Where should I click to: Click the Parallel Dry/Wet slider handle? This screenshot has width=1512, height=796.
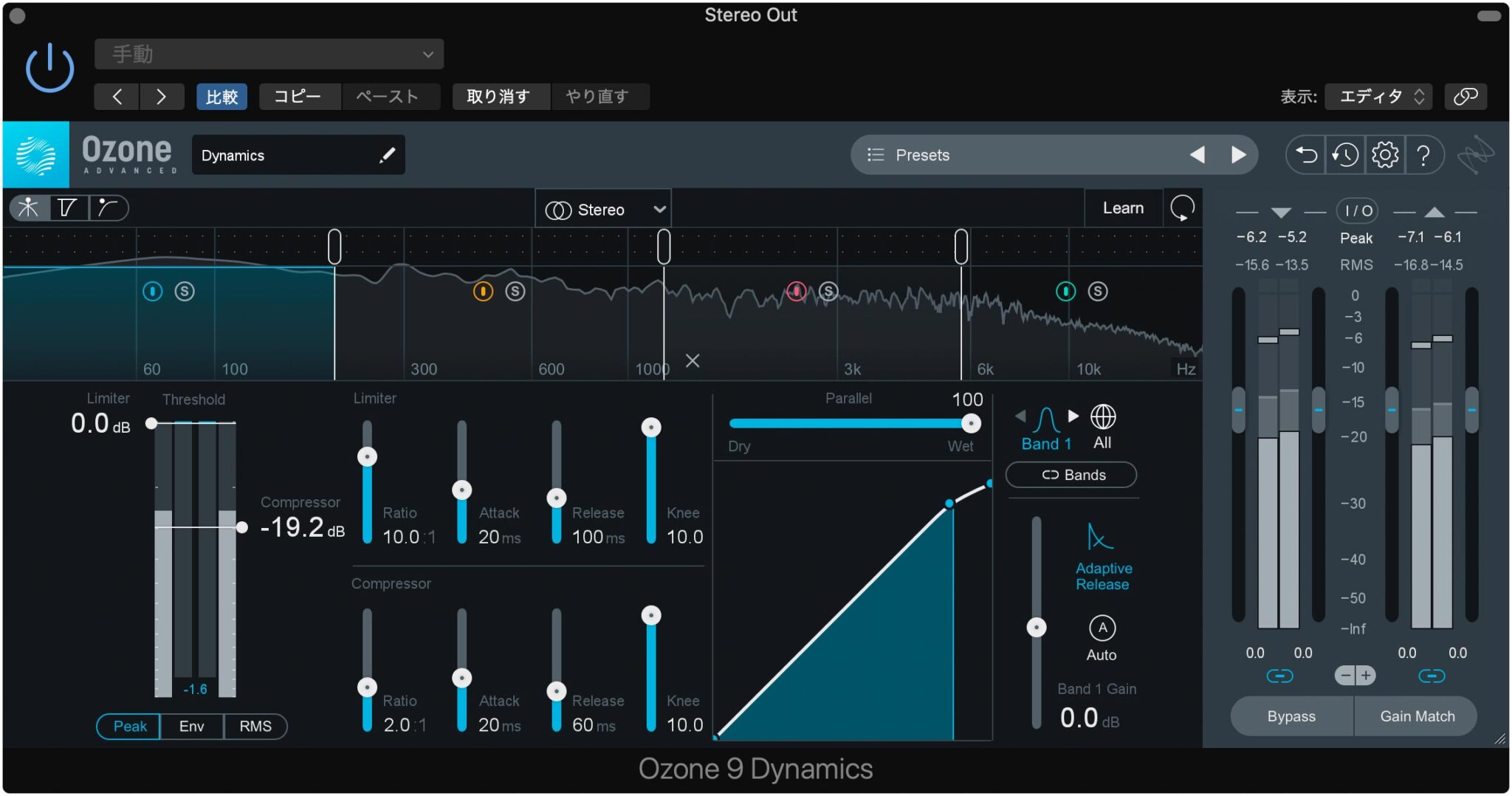(971, 423)
